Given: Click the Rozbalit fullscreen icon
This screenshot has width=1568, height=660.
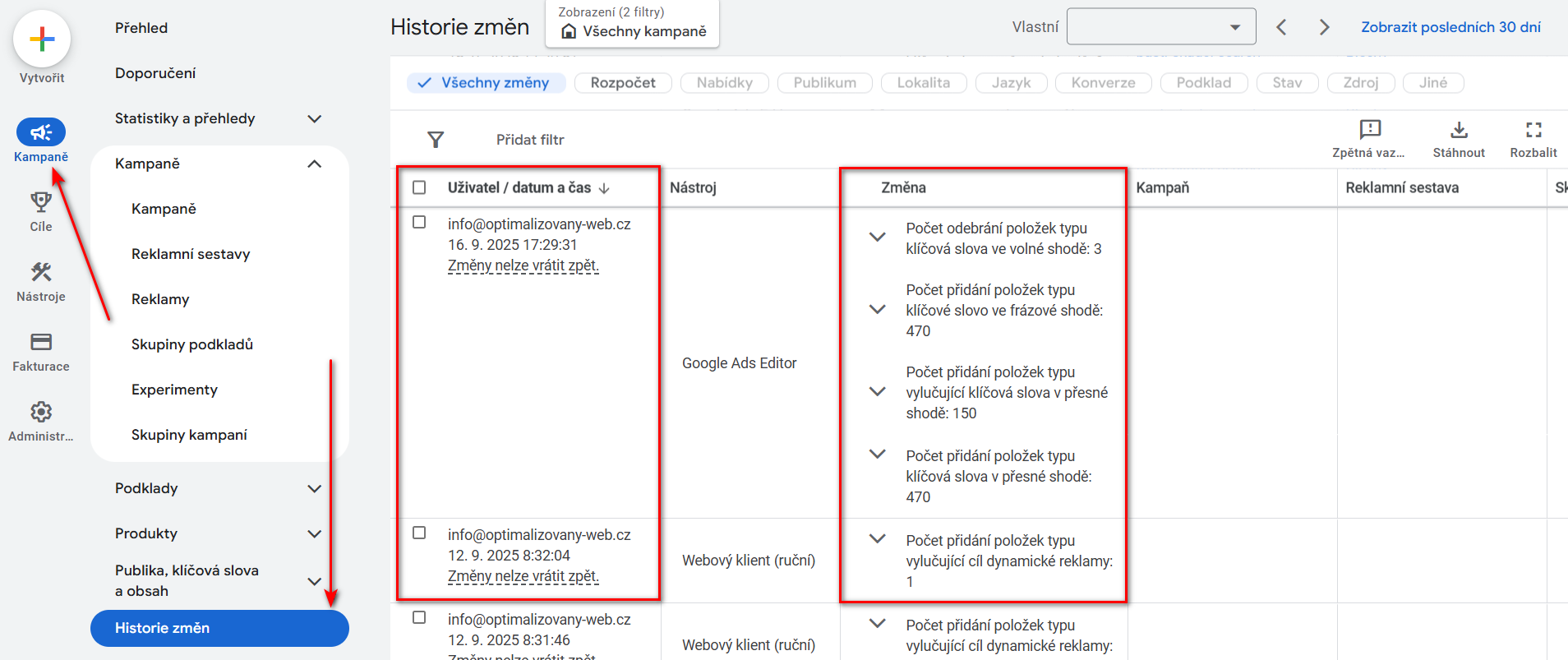Looking at the screenshot, I should click(1533, 130).
